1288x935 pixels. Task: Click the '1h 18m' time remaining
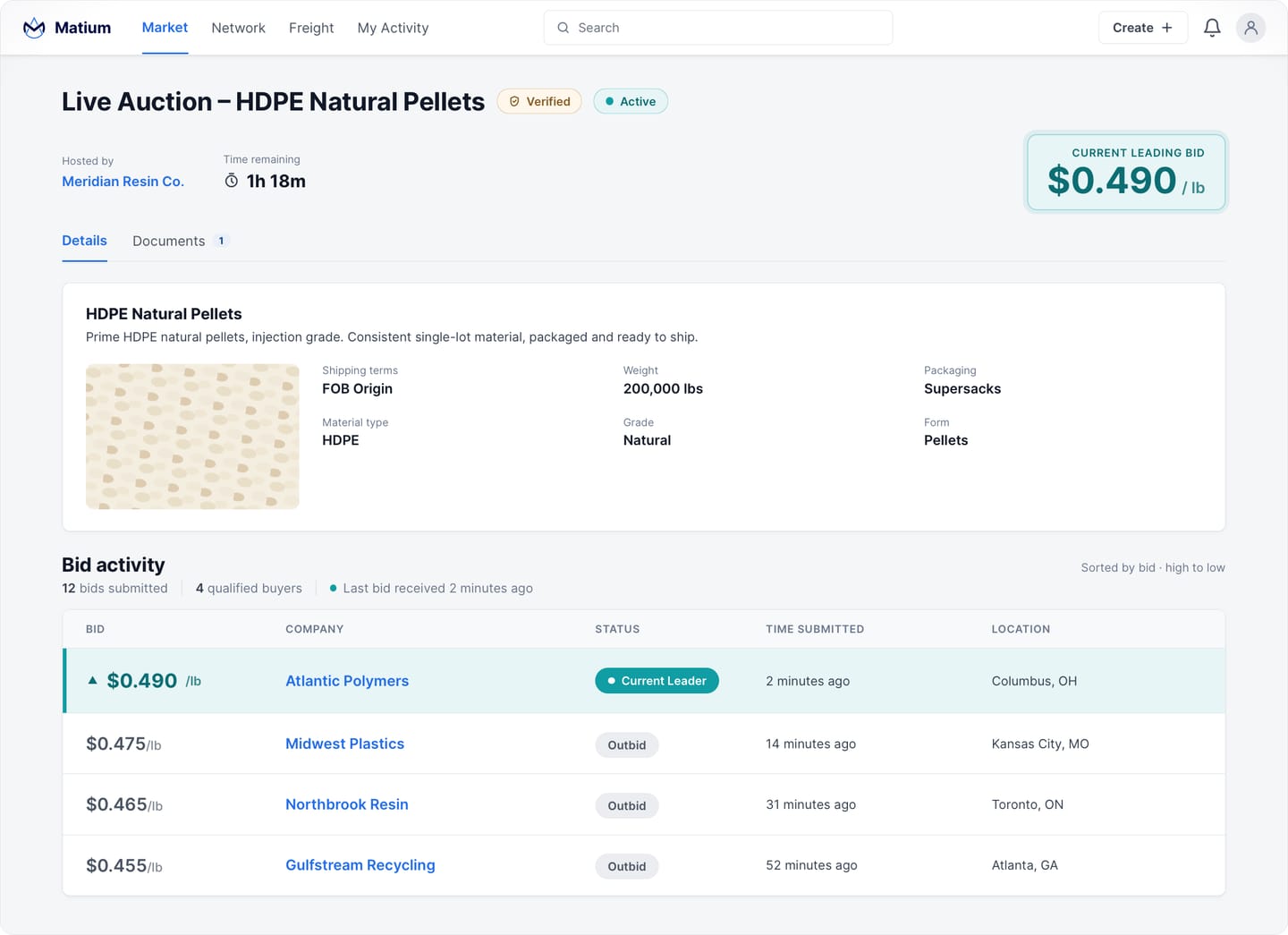point(275,181)
